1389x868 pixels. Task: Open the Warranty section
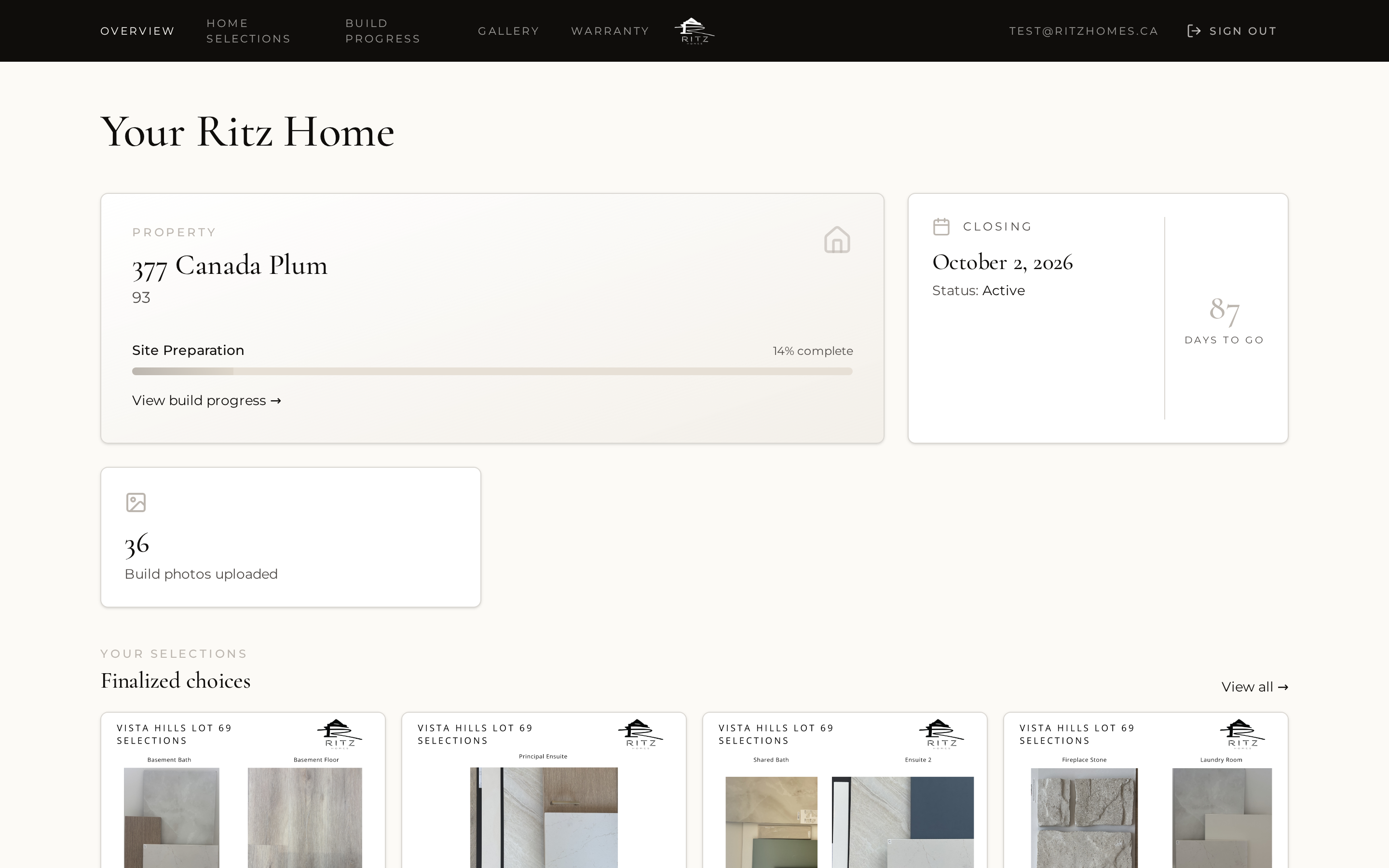610,31
